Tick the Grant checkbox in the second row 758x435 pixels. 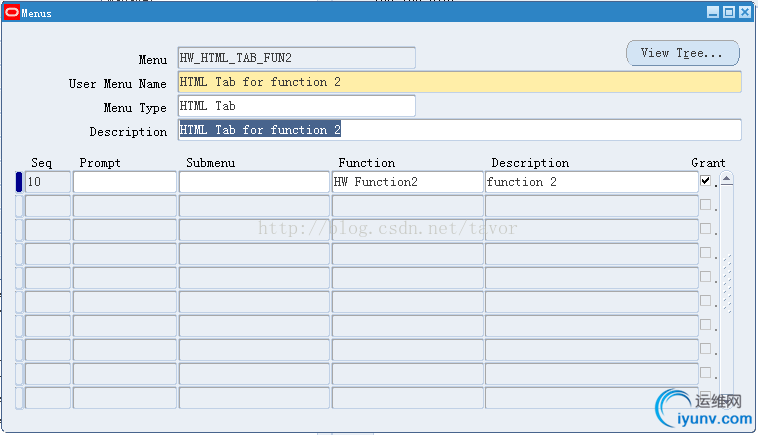(x=706, y=205)
